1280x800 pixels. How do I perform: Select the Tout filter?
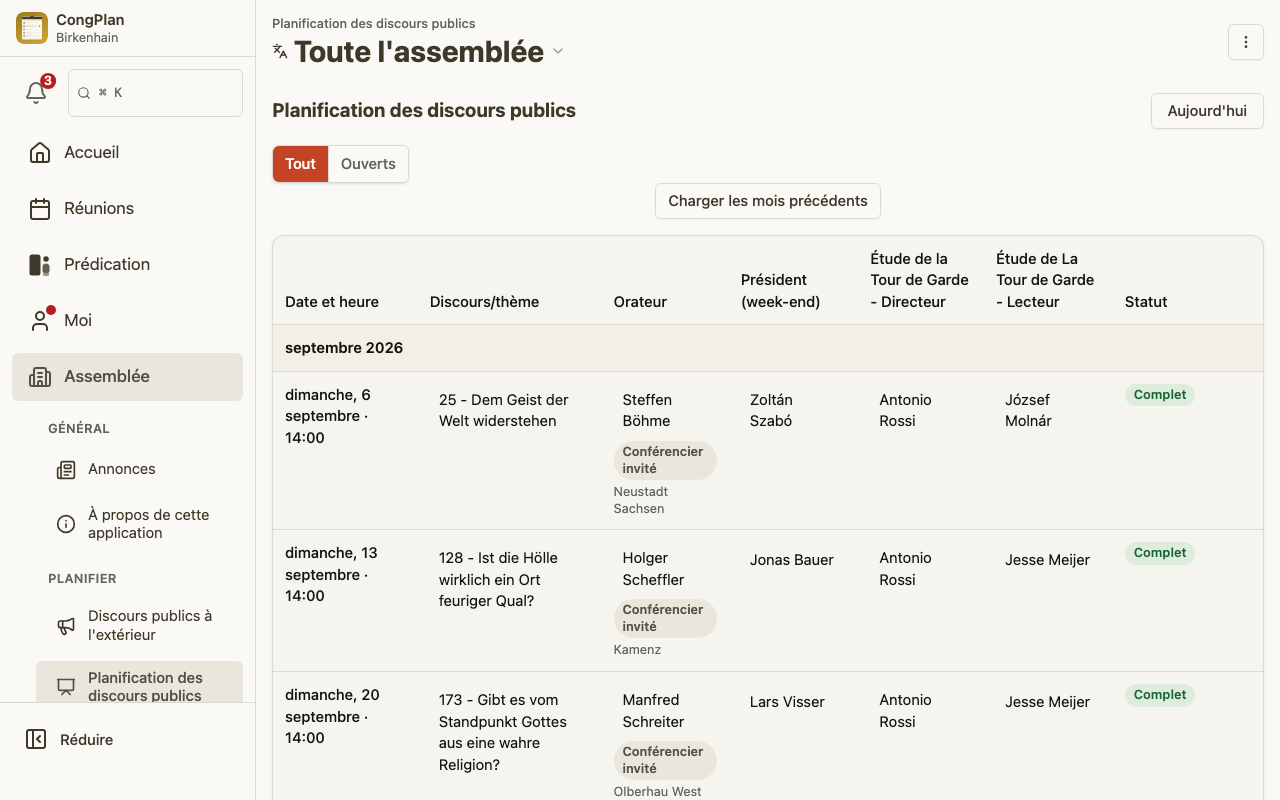point(300,164)
